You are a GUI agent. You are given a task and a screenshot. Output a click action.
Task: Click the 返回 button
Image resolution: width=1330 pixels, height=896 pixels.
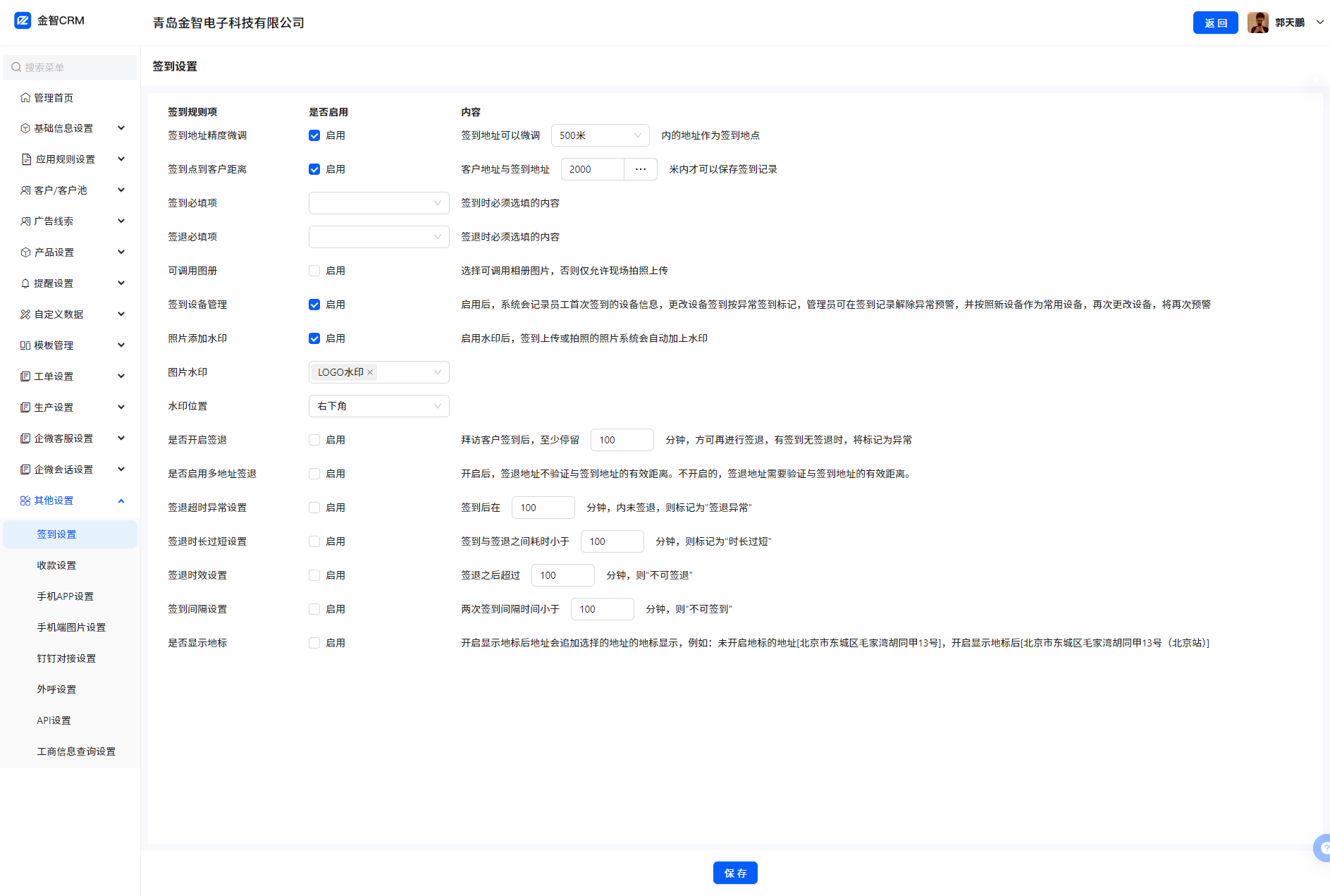(x=1215, y=23)
